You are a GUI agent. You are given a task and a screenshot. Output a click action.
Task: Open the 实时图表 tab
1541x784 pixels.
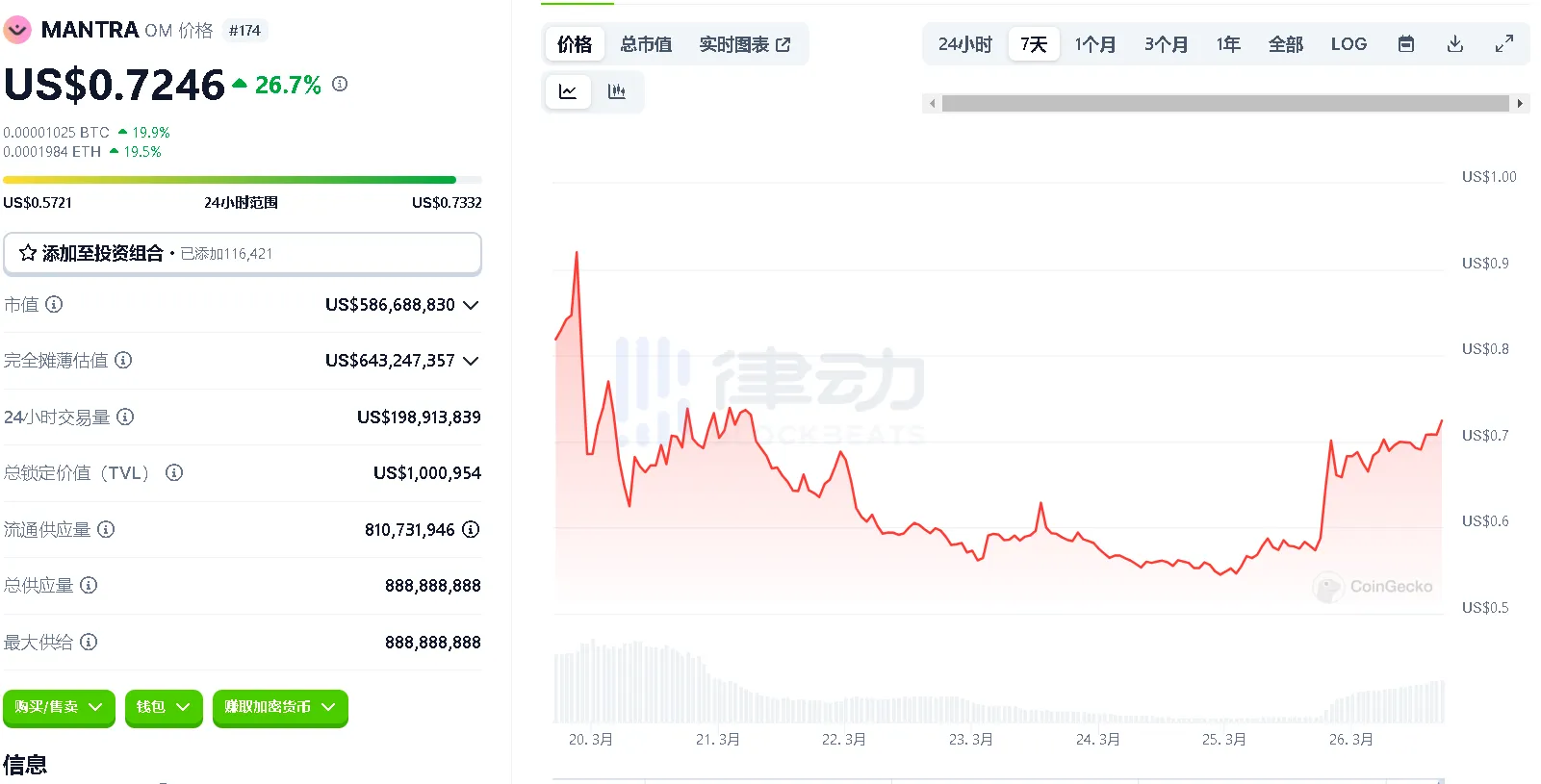point(744,44)
